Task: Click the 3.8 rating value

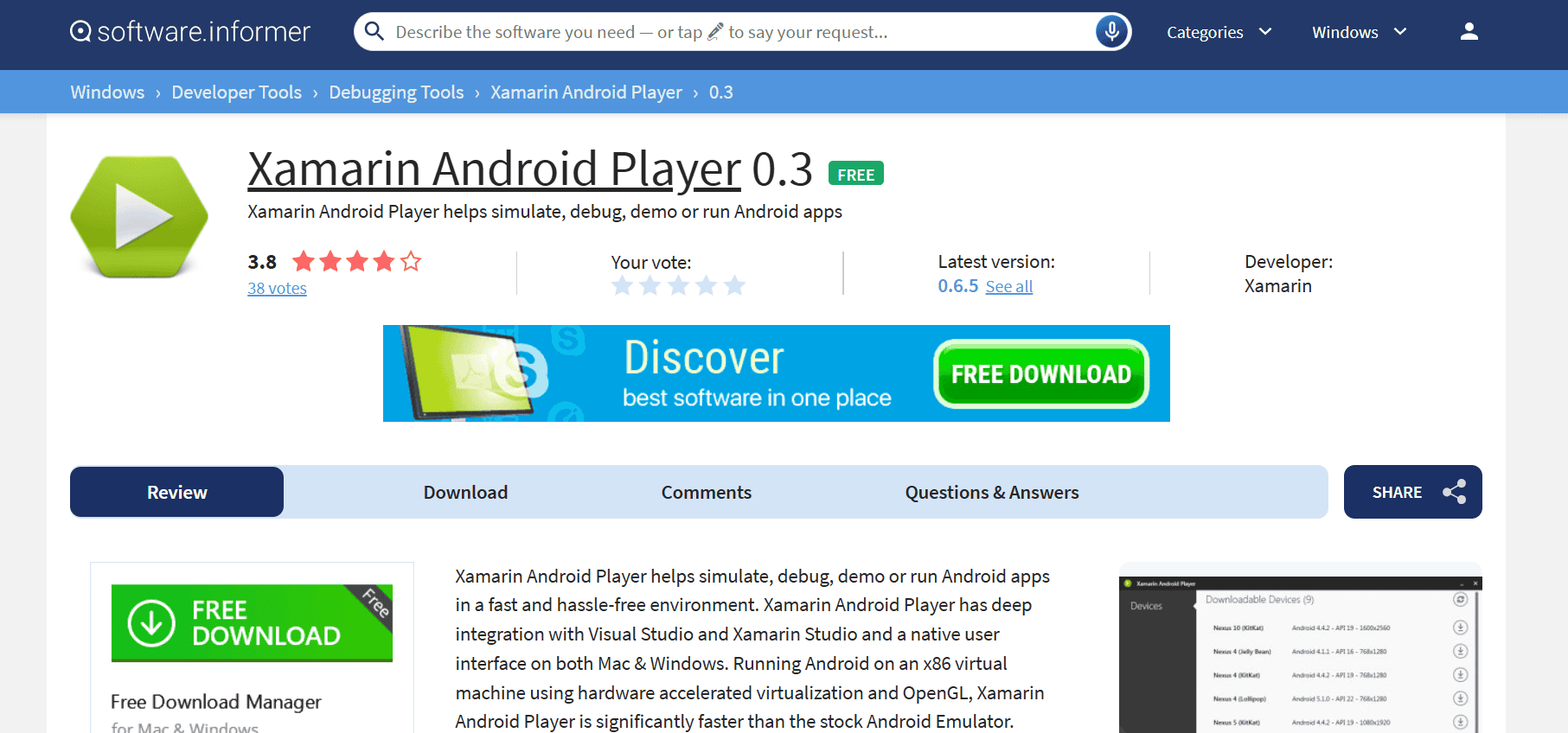Action: point(262,262)
